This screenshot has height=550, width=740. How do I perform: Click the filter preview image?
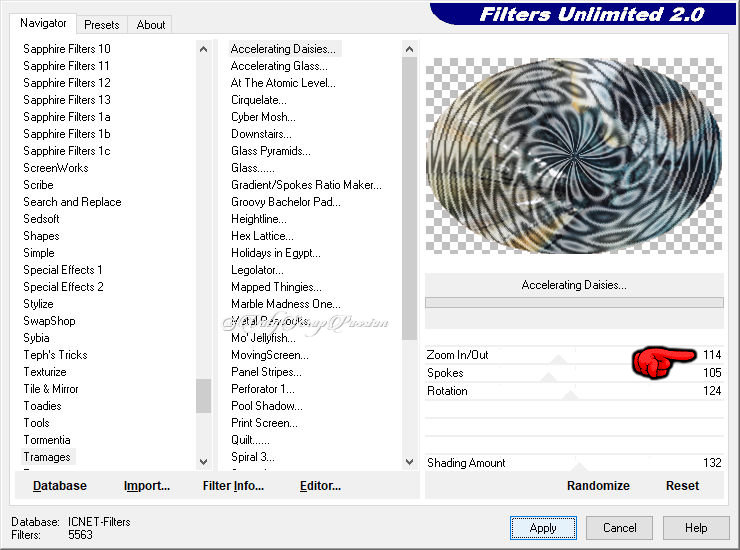click(573, 155)
